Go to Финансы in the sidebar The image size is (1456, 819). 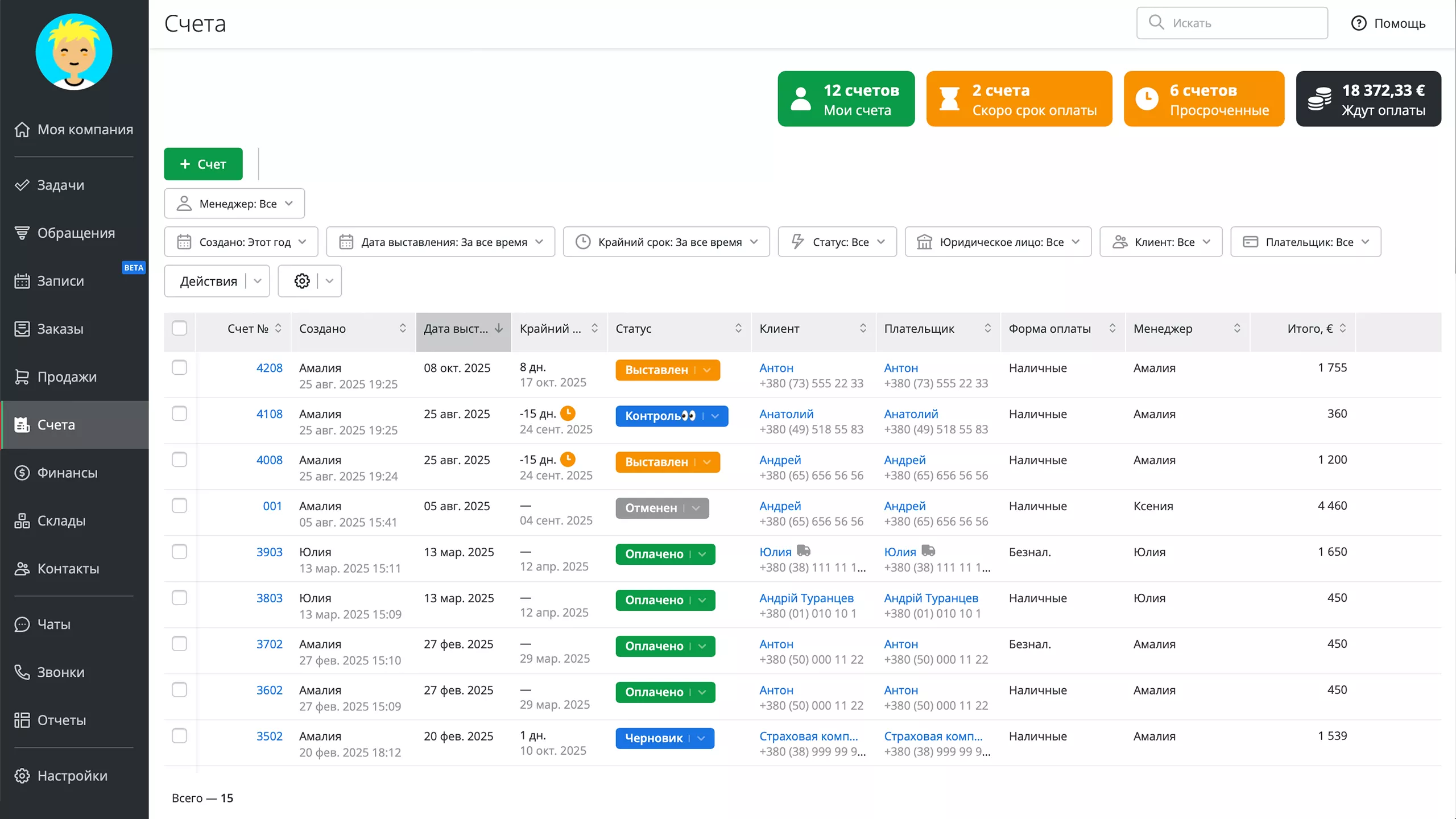point(67,473)
